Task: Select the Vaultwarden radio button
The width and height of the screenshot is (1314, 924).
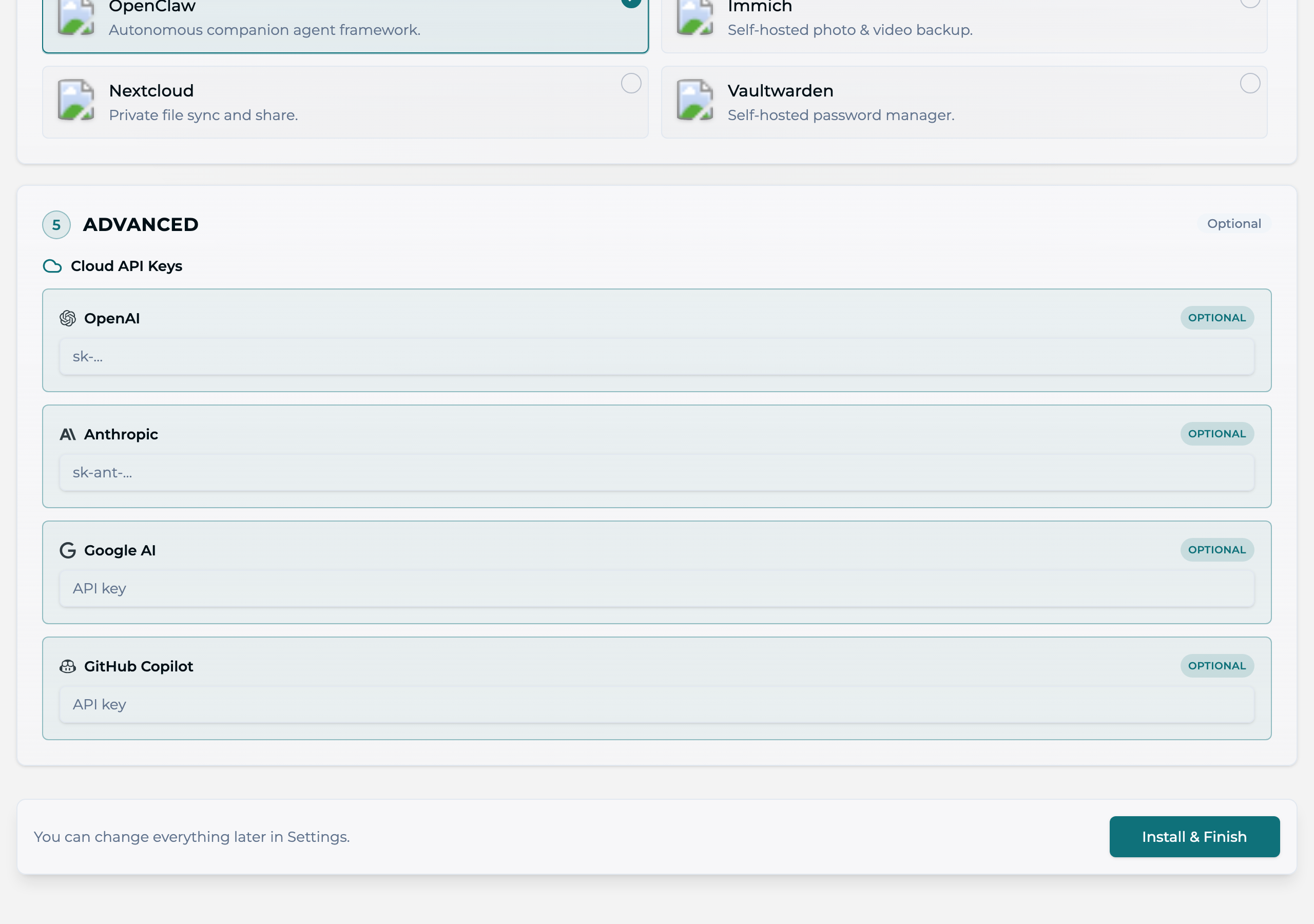Action: pyautogui.click(x=1250, y=84)
